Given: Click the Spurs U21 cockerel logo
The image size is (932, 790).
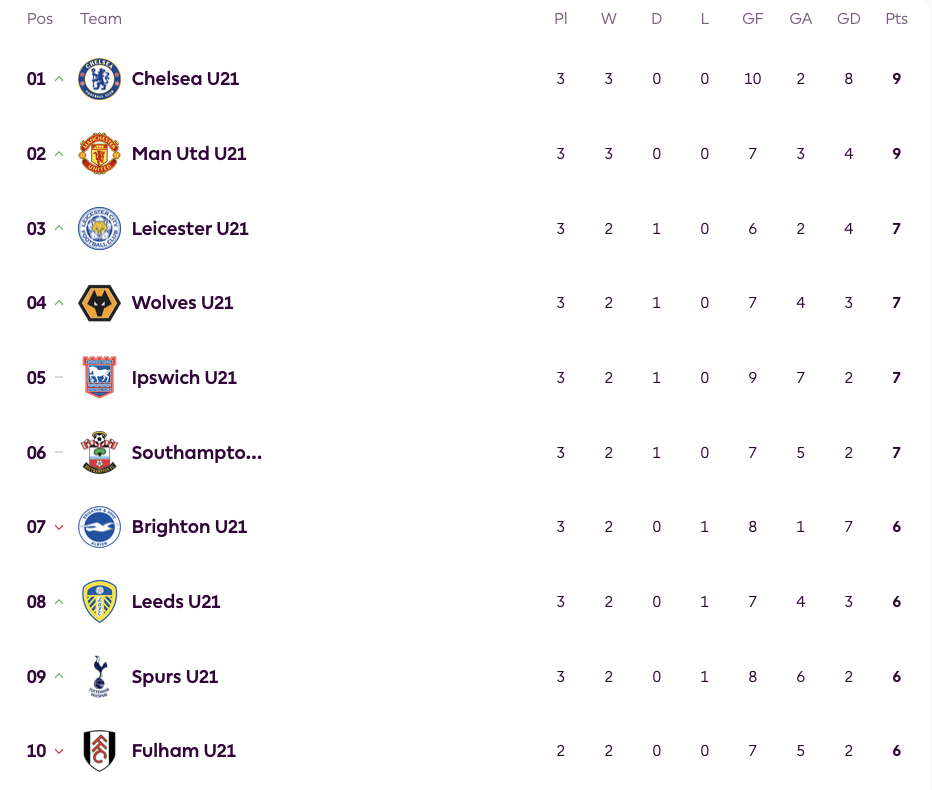Looking at the screenshot, I should 99,676.
